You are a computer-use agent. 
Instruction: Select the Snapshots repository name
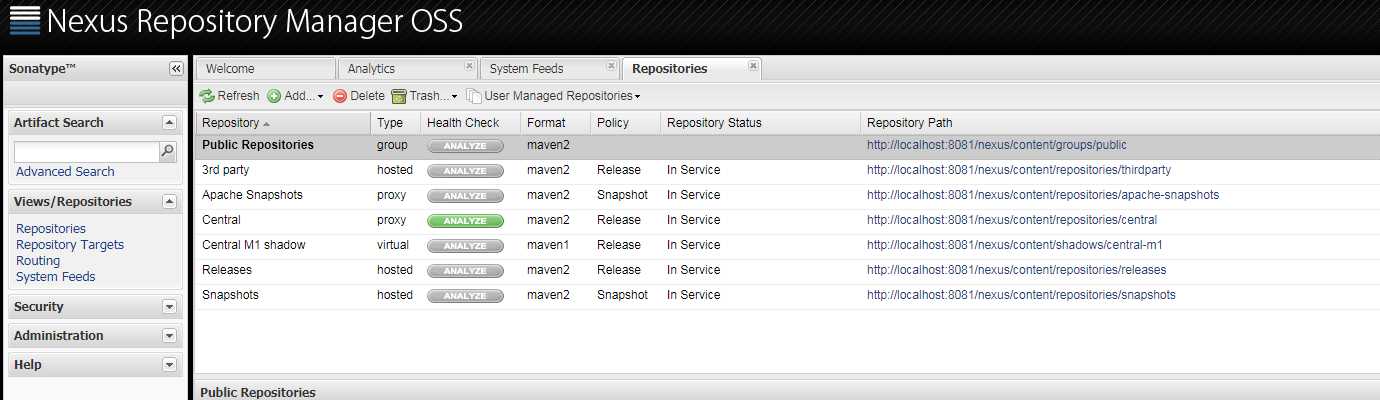(x=230, y=295)
